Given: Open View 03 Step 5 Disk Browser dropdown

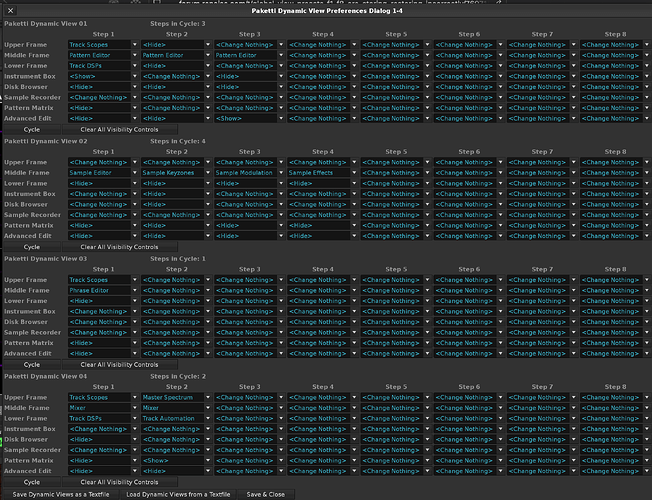Looking at the screenshot, I should (x=395, y=322).
